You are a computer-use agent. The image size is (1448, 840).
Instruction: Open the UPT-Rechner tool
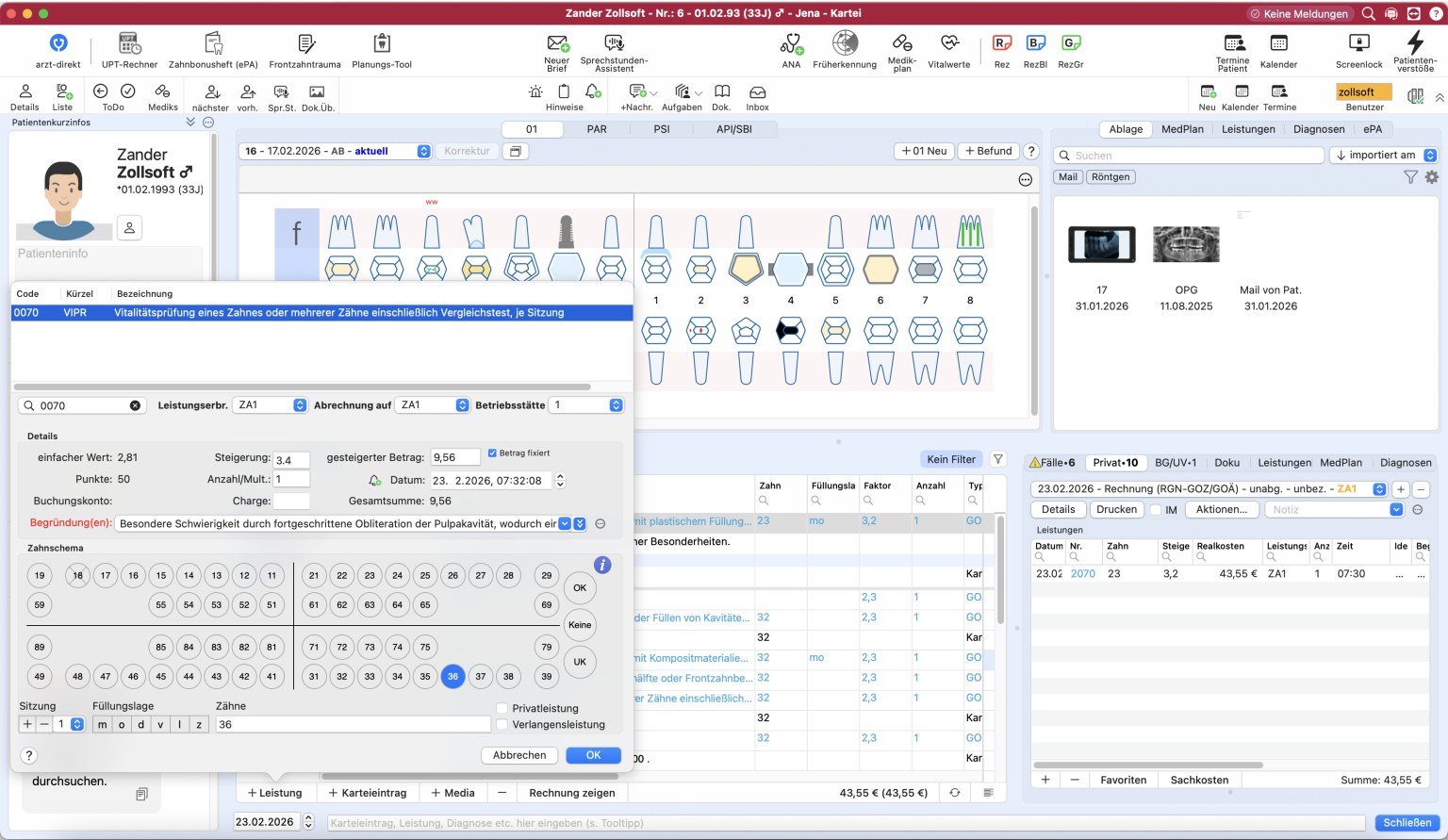pyautogui.click(x=129, y=43)
